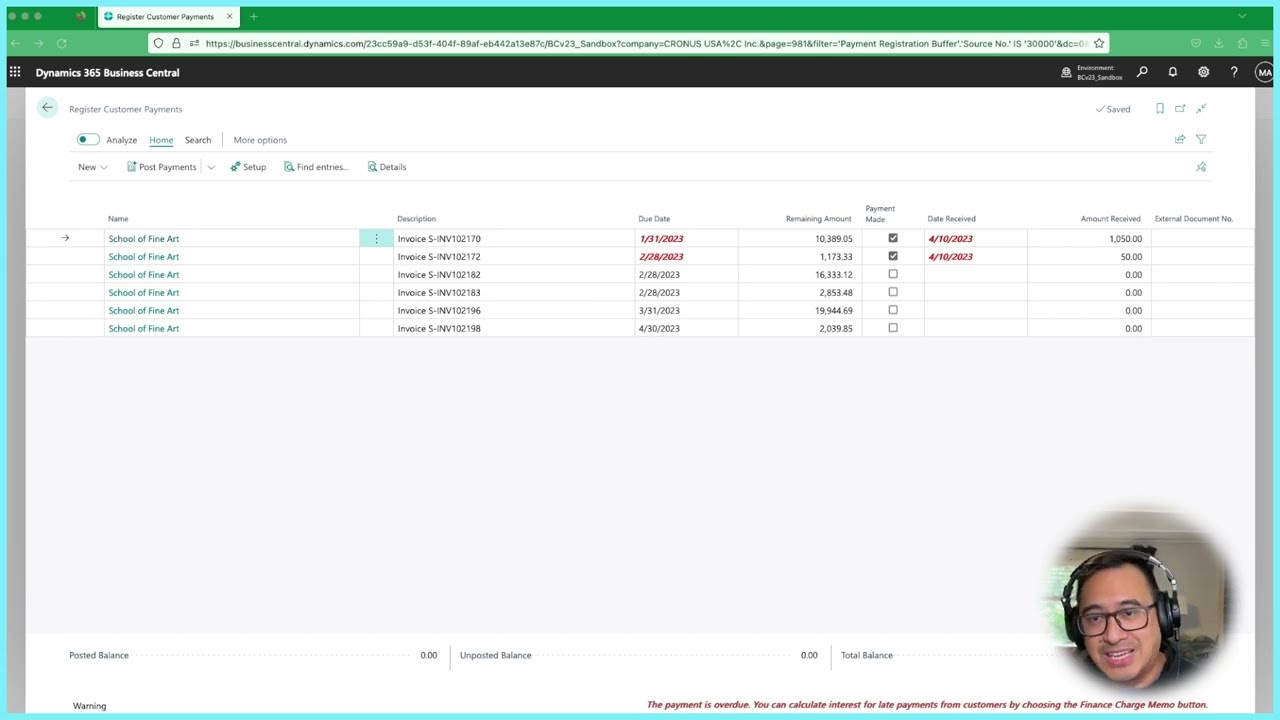
Task: Click the browser reload icon
Action: [x=61, y=43]
